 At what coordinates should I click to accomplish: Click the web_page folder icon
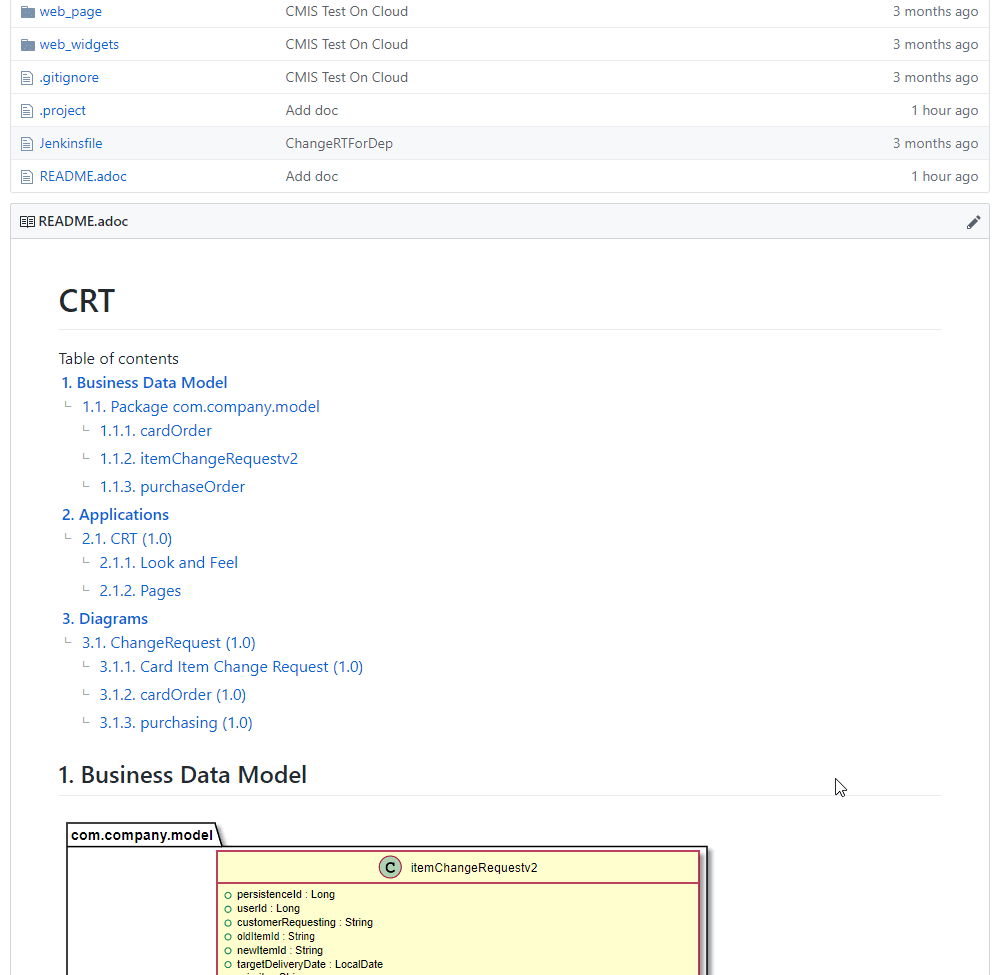(27, 11)
